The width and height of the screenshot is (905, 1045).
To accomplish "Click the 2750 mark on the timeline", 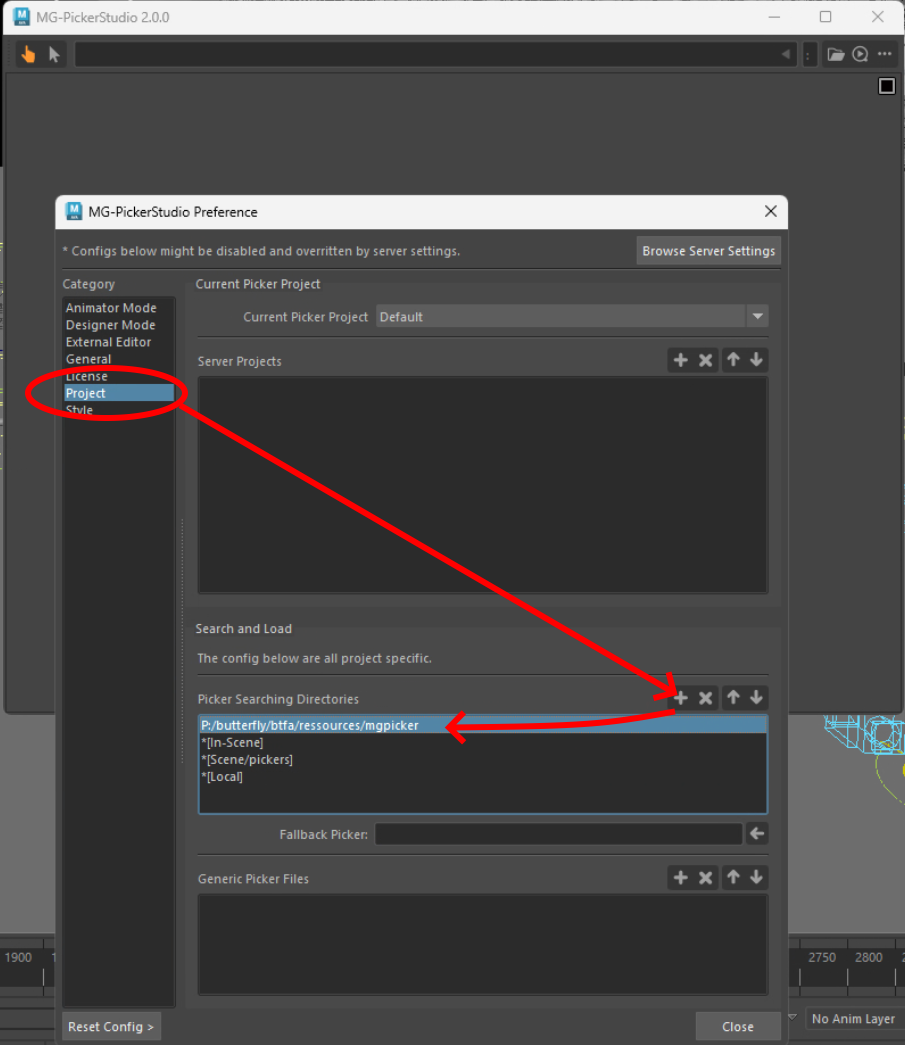I will point(822,957).
